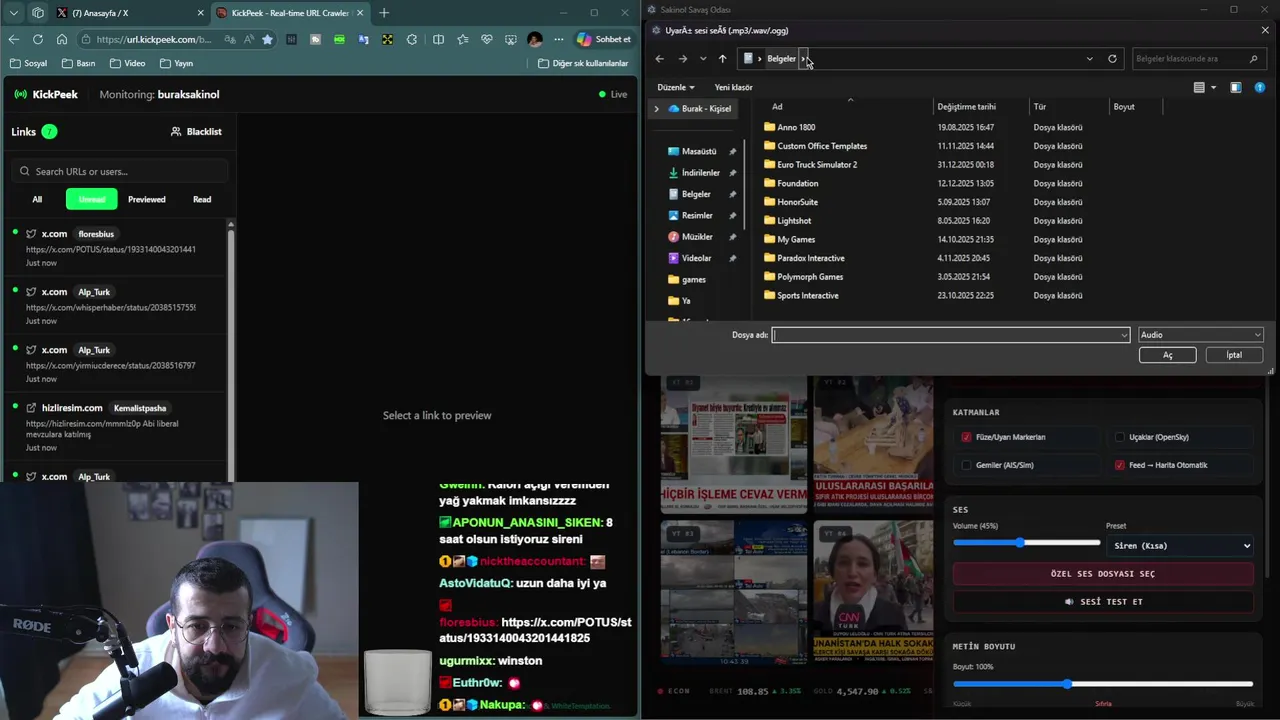Open the Video bookmarks folder
The image size is (1280, 720).
pos(127,63)
